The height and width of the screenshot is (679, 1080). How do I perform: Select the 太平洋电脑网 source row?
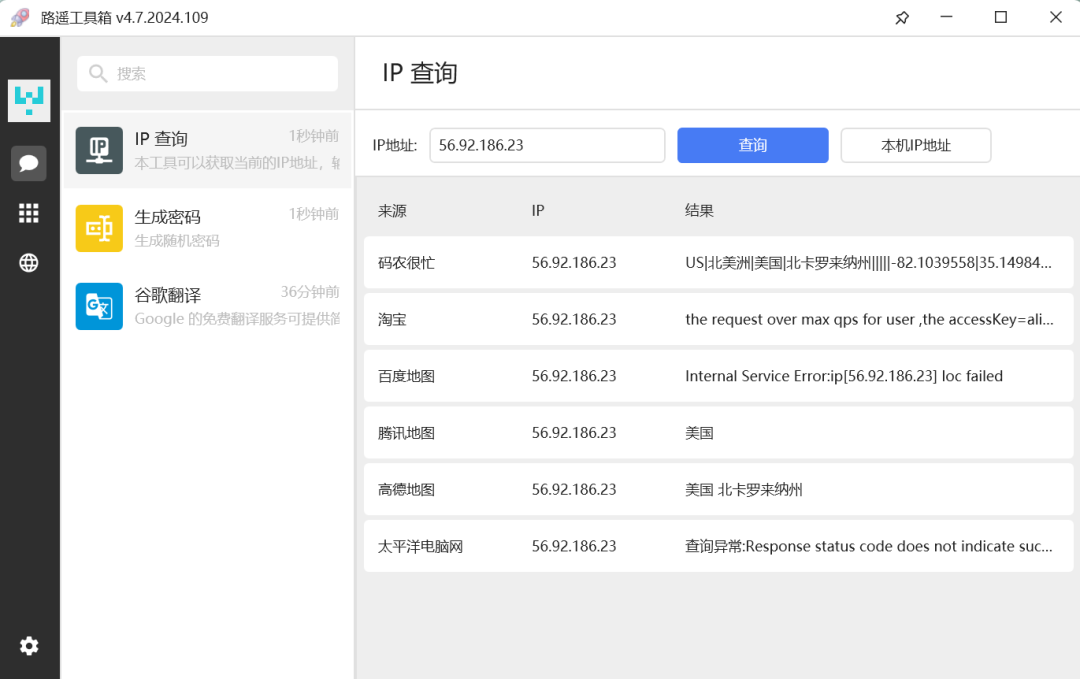(x=718, y=546)
